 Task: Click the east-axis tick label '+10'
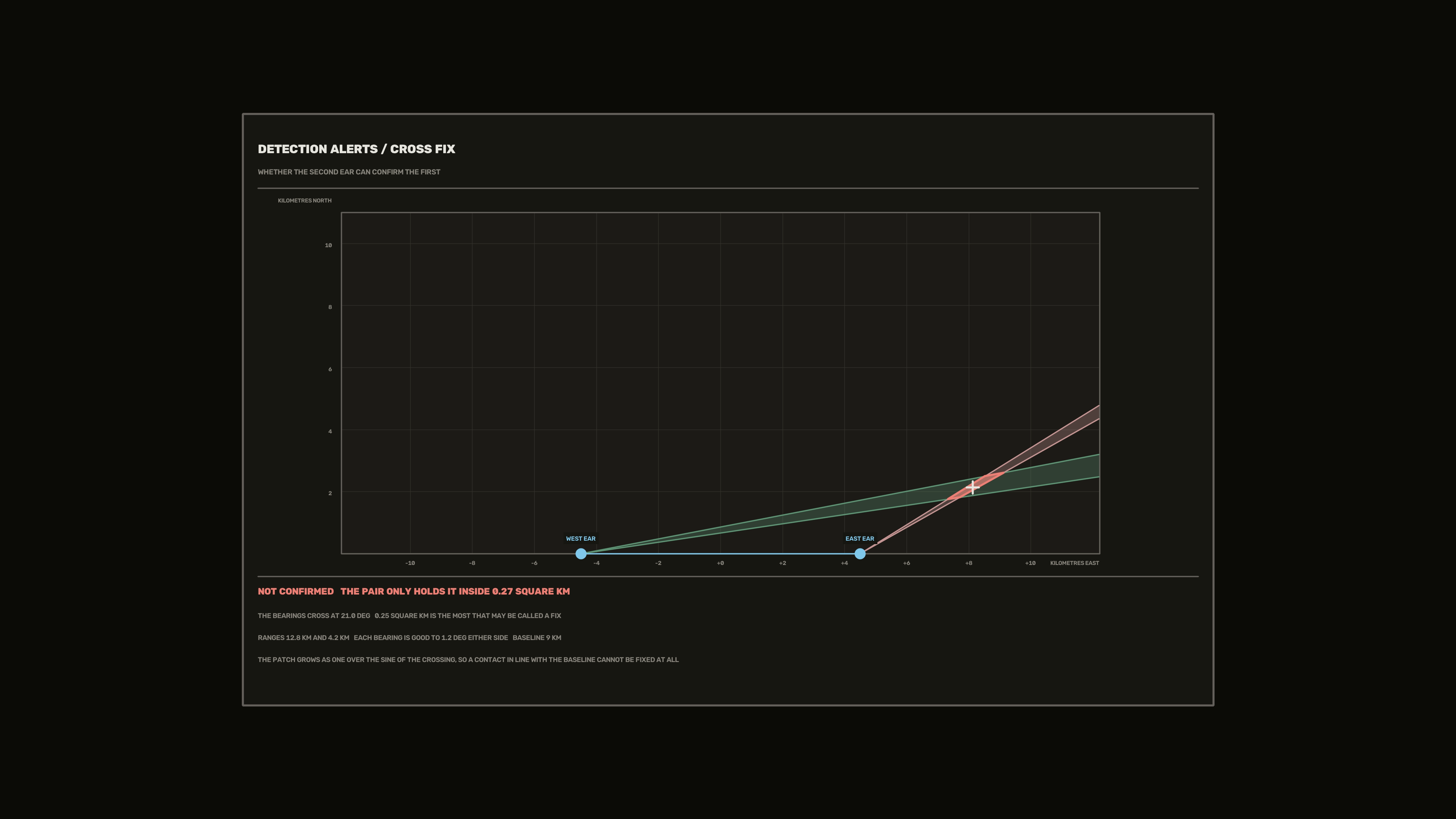(1031, 563)
